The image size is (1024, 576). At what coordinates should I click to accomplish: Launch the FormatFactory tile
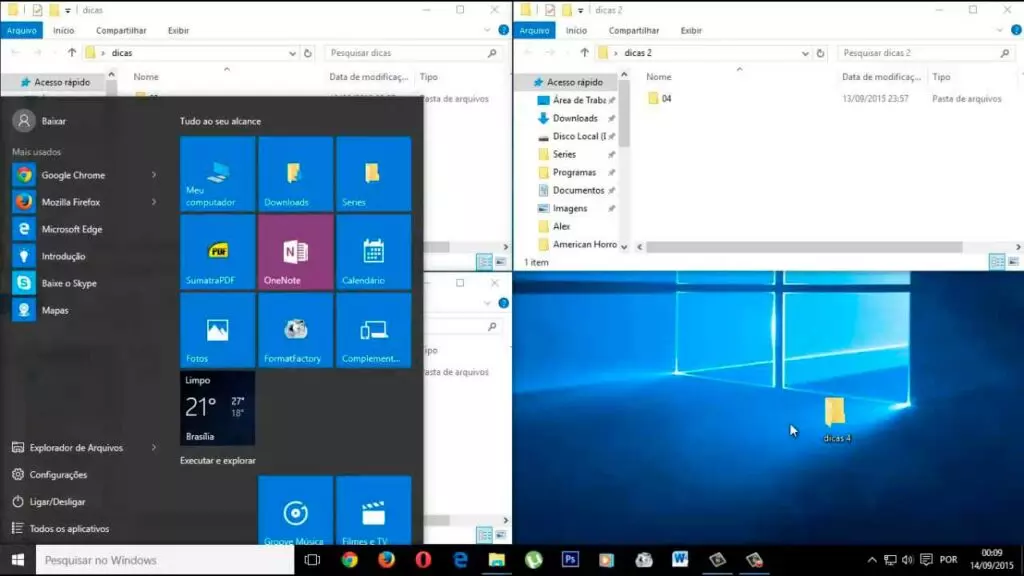(295, 330)
